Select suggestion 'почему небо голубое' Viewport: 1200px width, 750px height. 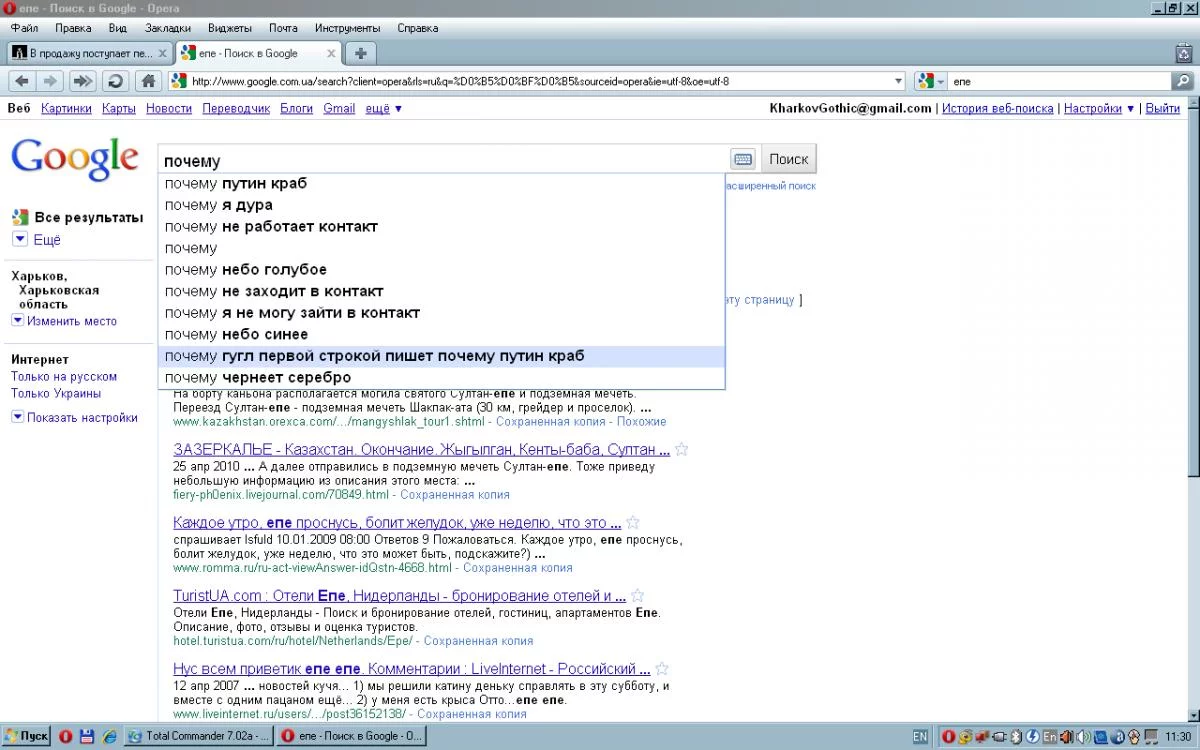point(441,269)
